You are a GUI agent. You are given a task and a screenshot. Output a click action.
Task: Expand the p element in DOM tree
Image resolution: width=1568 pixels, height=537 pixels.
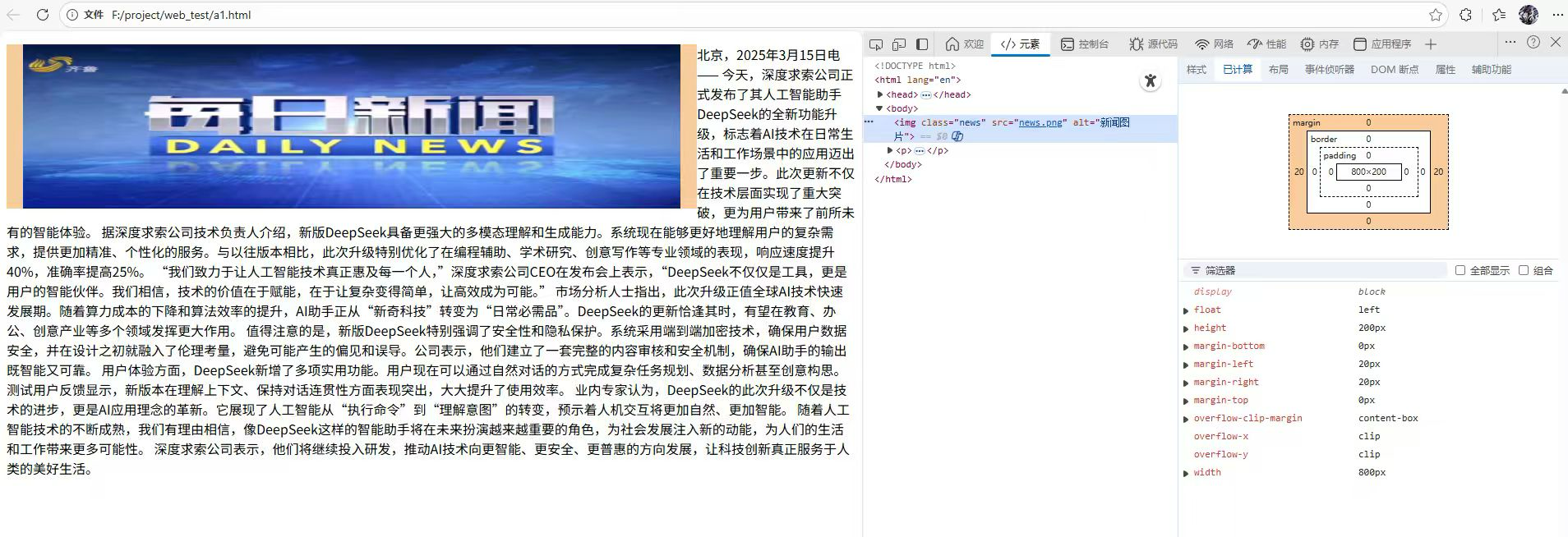point(890,150)
